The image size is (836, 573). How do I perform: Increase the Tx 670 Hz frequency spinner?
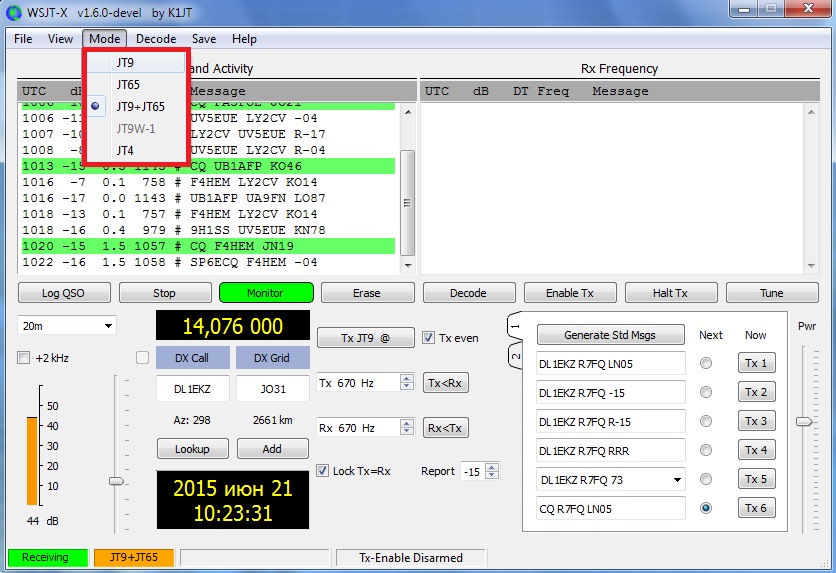click(406, 379)
